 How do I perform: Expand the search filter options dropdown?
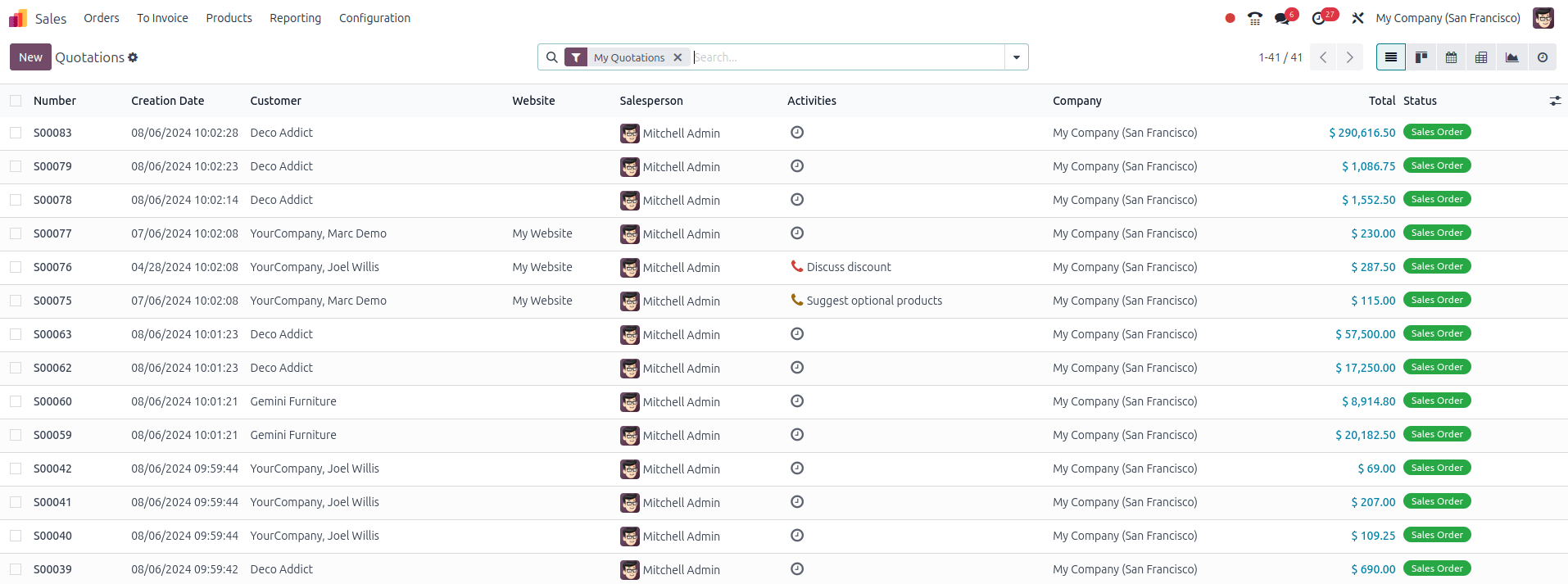tap(1016, 57)
